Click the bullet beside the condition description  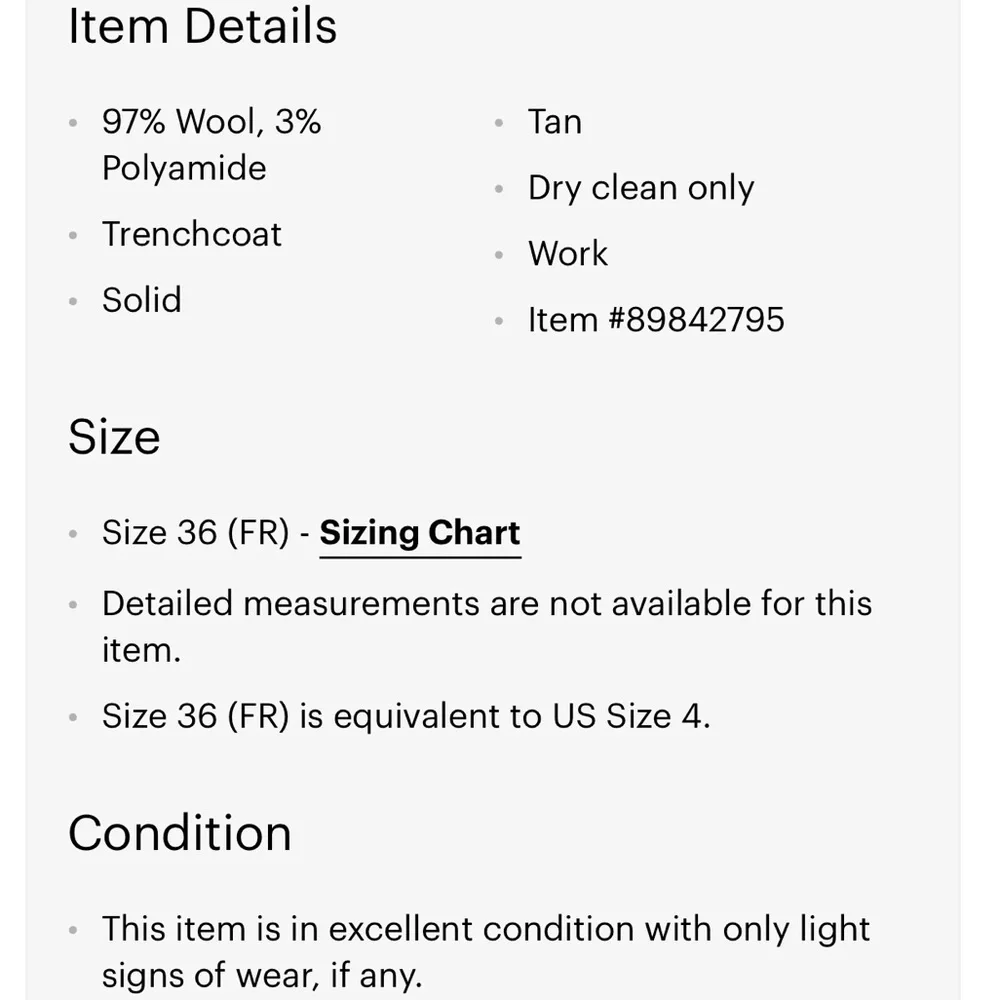73,931
